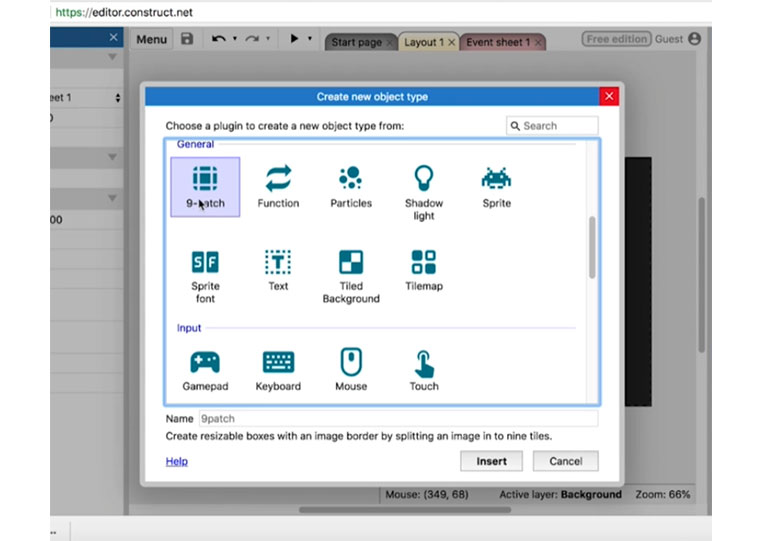Pick the Shadow light plugin
The height and width of the screenshot is (541, 763).
pos(424,193)
